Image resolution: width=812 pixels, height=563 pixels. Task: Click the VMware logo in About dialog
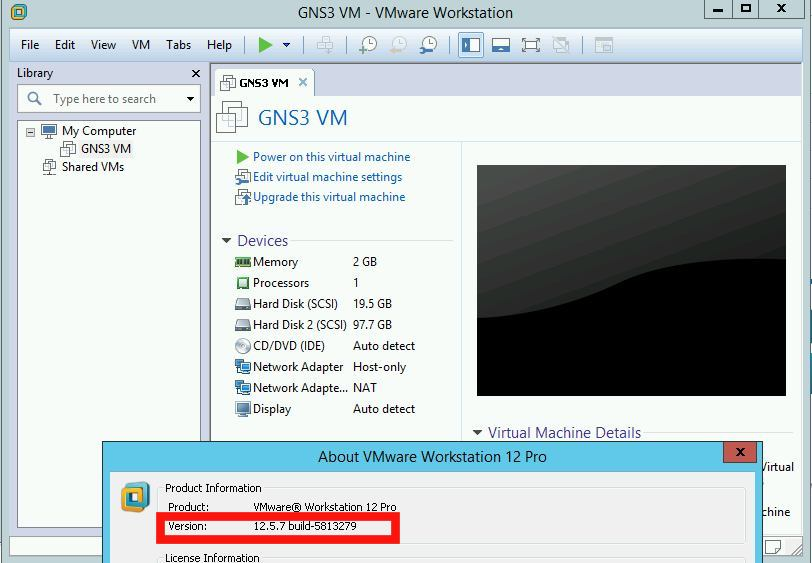135,497
